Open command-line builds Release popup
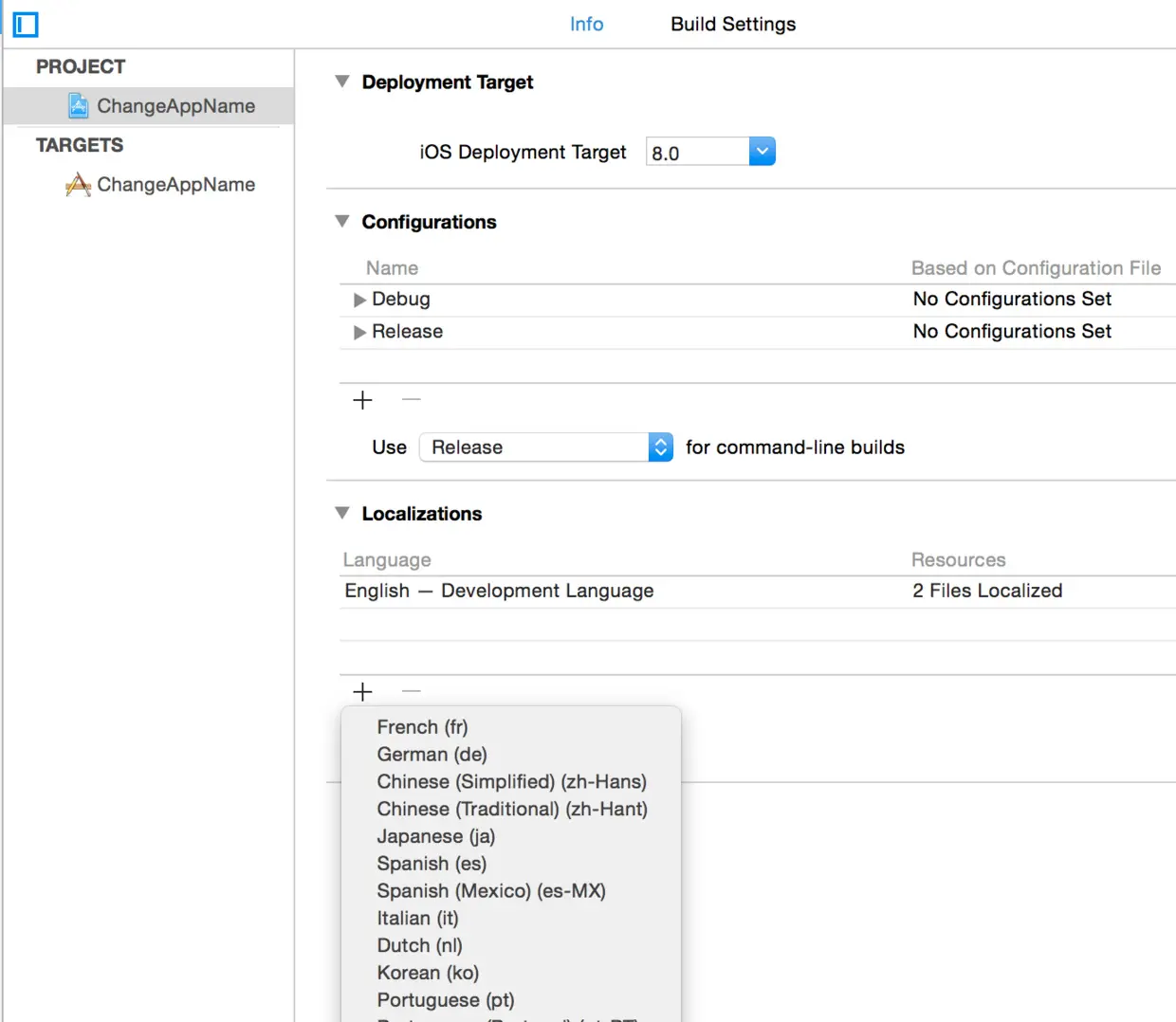Image resolution: width=1176 pixels, height=1022 pixels. point(546,447)
